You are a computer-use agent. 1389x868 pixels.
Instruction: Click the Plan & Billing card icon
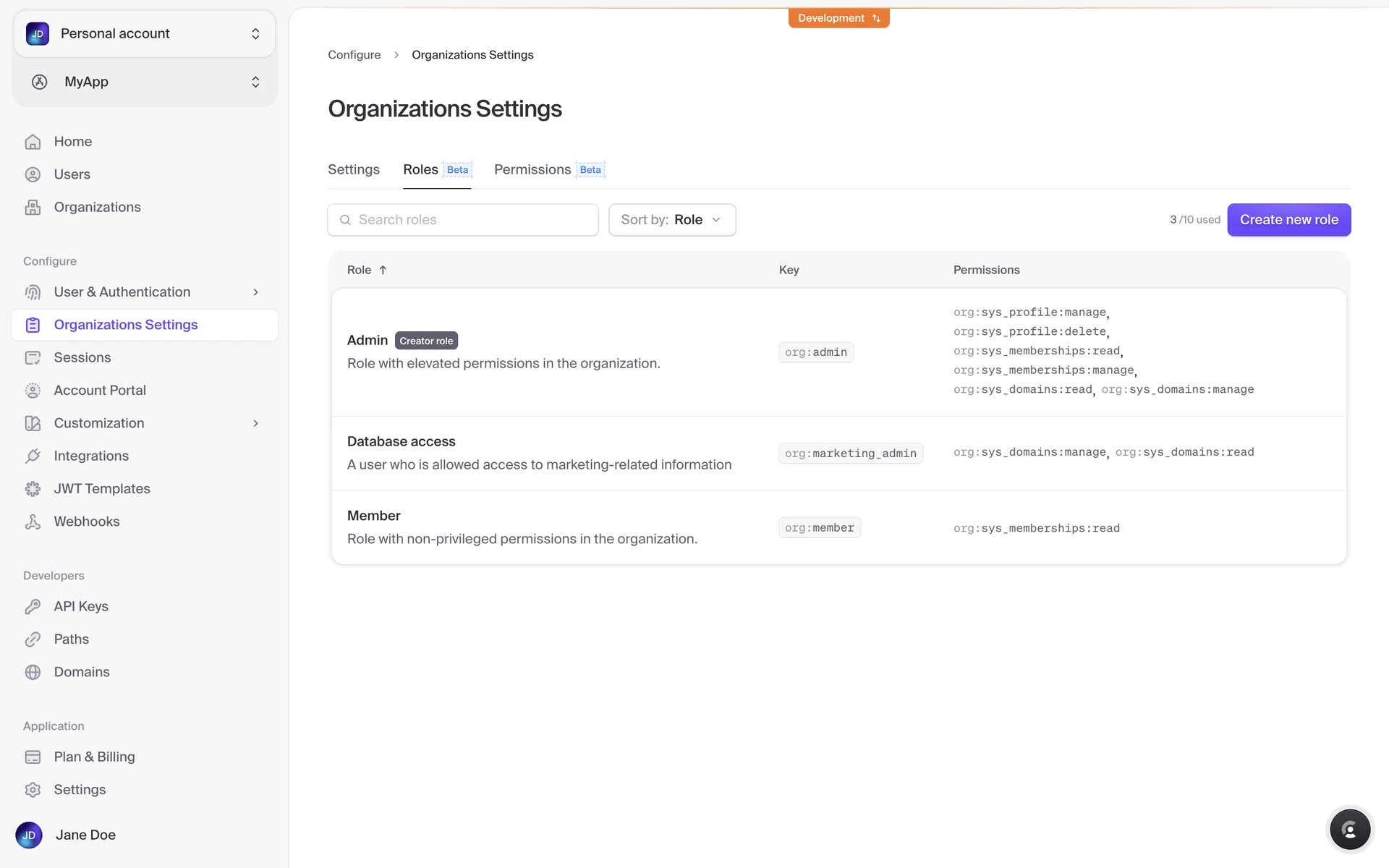click(x=33, y=757)
